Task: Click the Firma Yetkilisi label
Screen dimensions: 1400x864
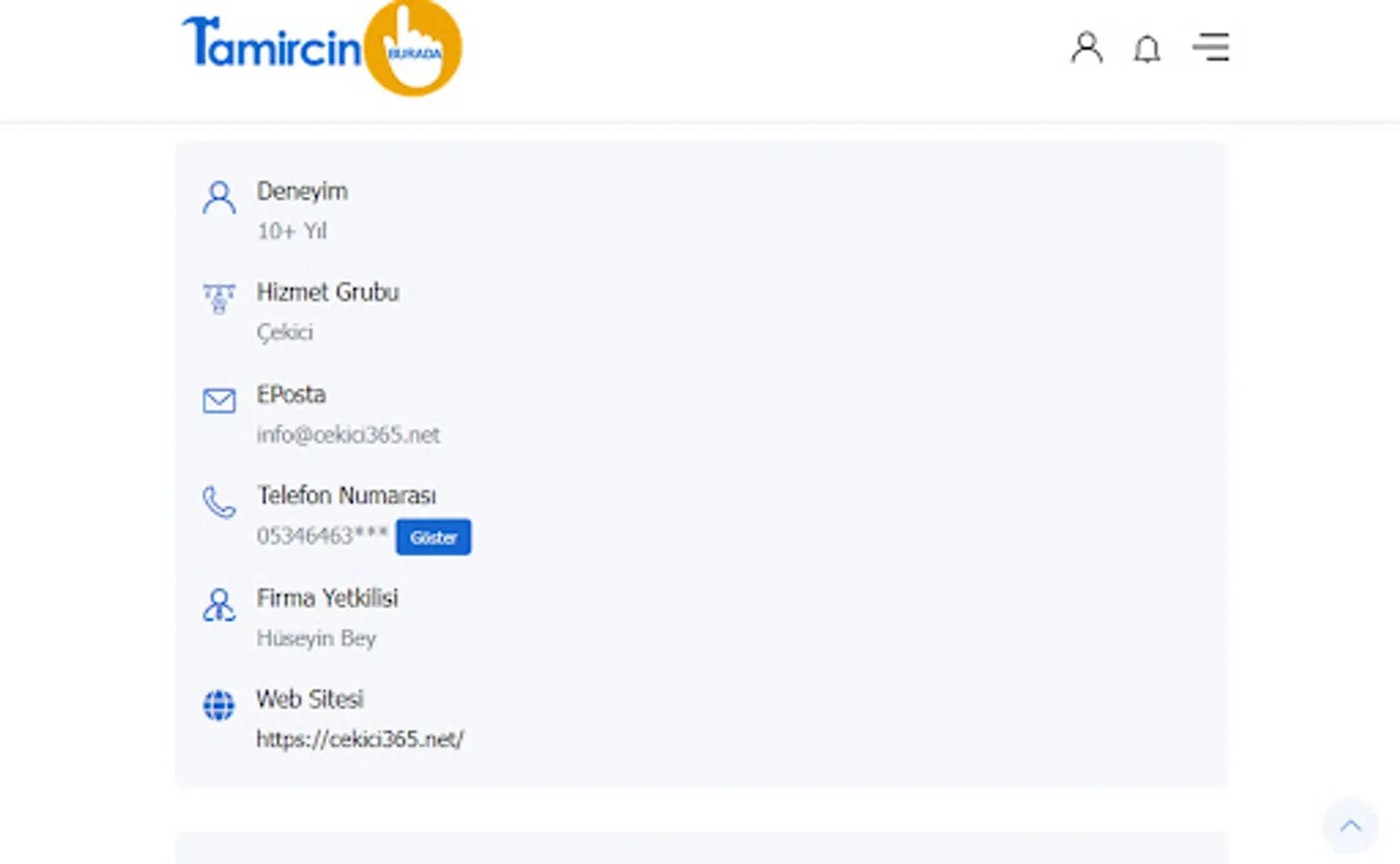Action: [326, 598]
